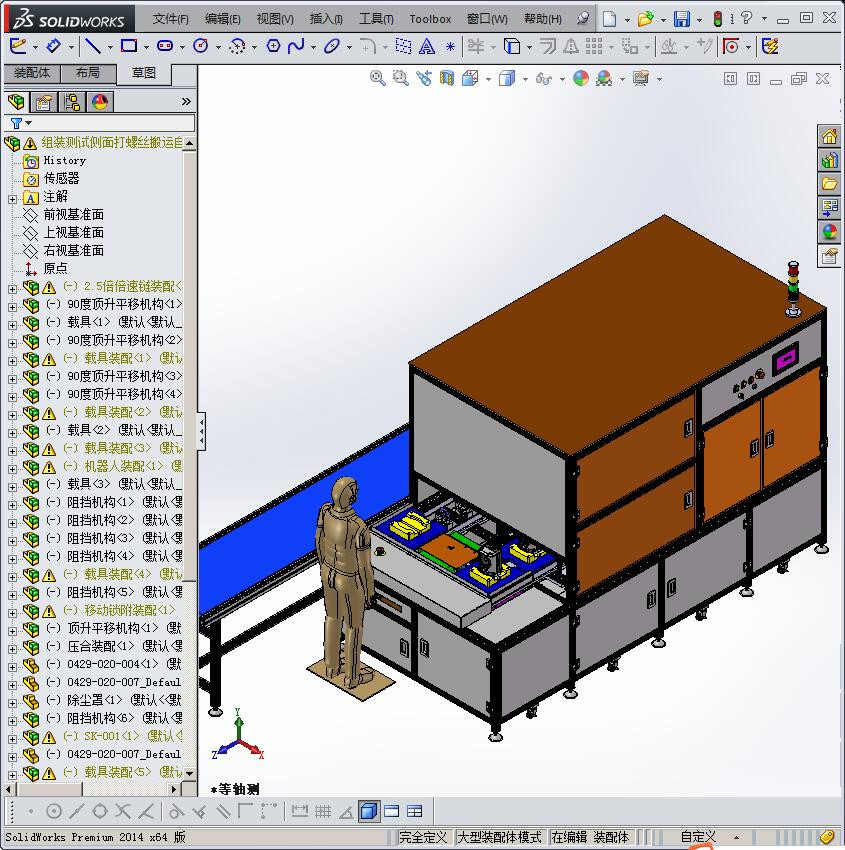Select the Line sketch tool
The height and width of the screenshot is (850, 845).
[x=93, y=46]
